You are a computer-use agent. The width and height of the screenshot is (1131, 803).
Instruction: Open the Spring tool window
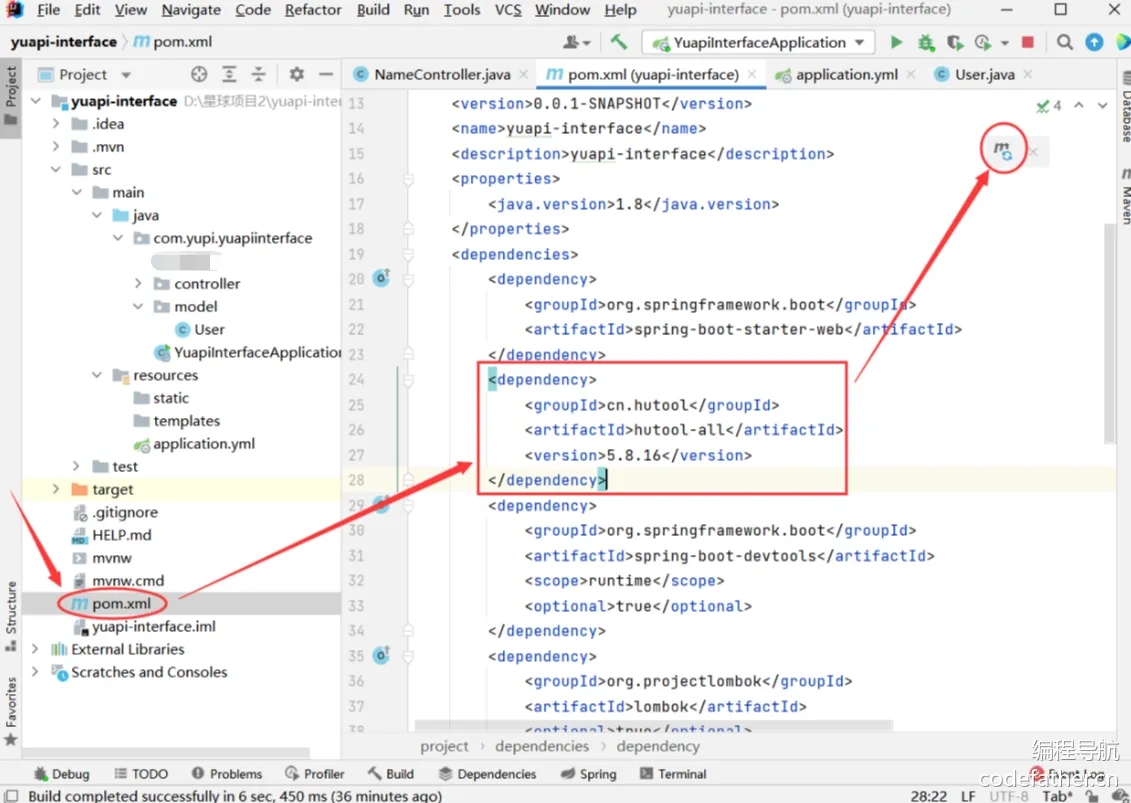coord(589,773)
